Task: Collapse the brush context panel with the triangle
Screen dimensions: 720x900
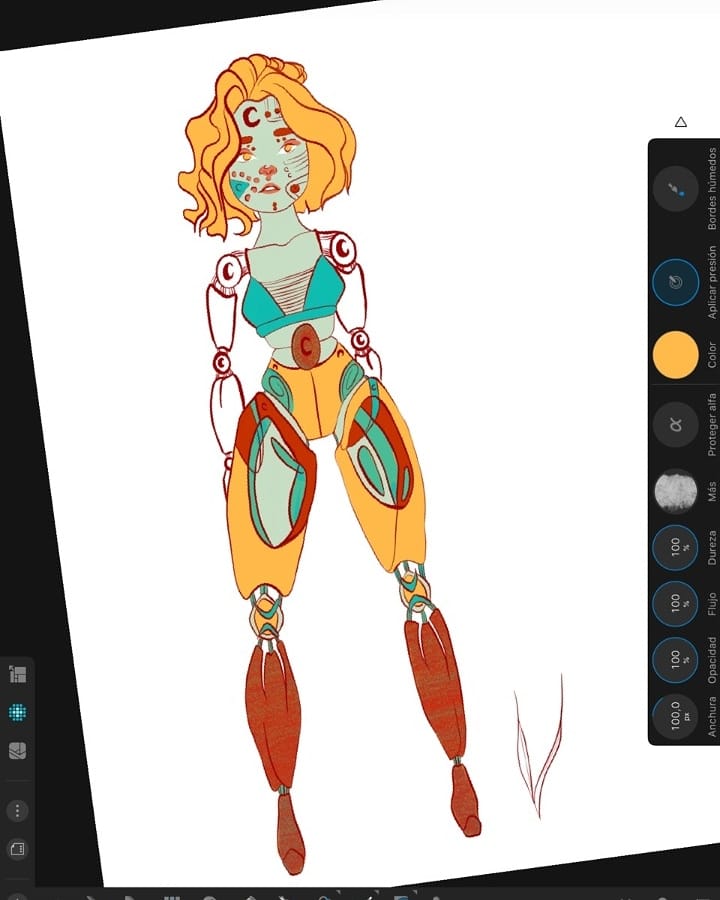Action: (681, 122)
